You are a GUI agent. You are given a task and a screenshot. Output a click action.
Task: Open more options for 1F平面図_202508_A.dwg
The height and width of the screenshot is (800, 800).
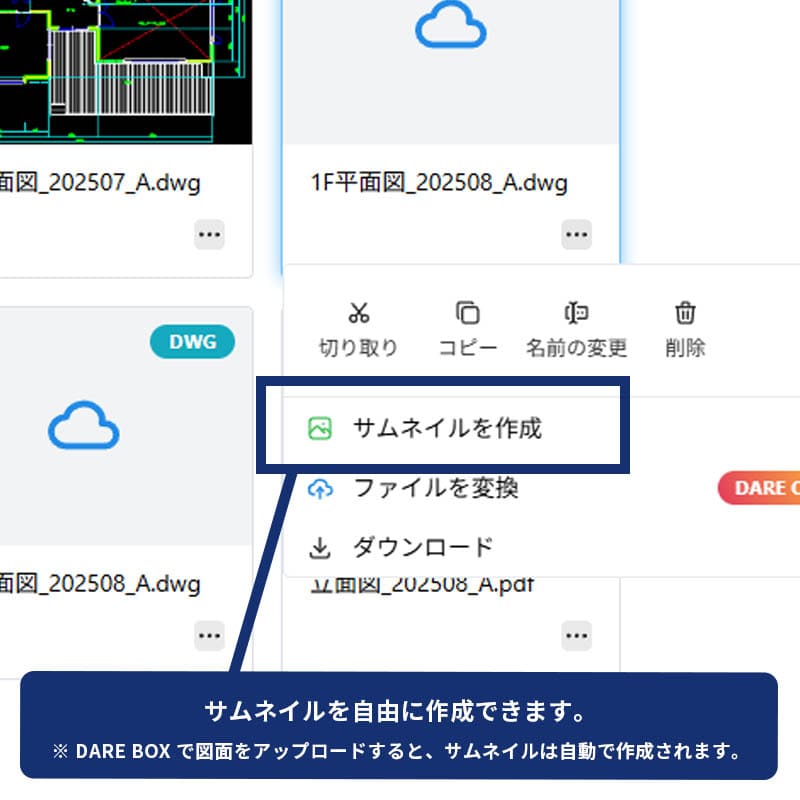tap(576, 235)
